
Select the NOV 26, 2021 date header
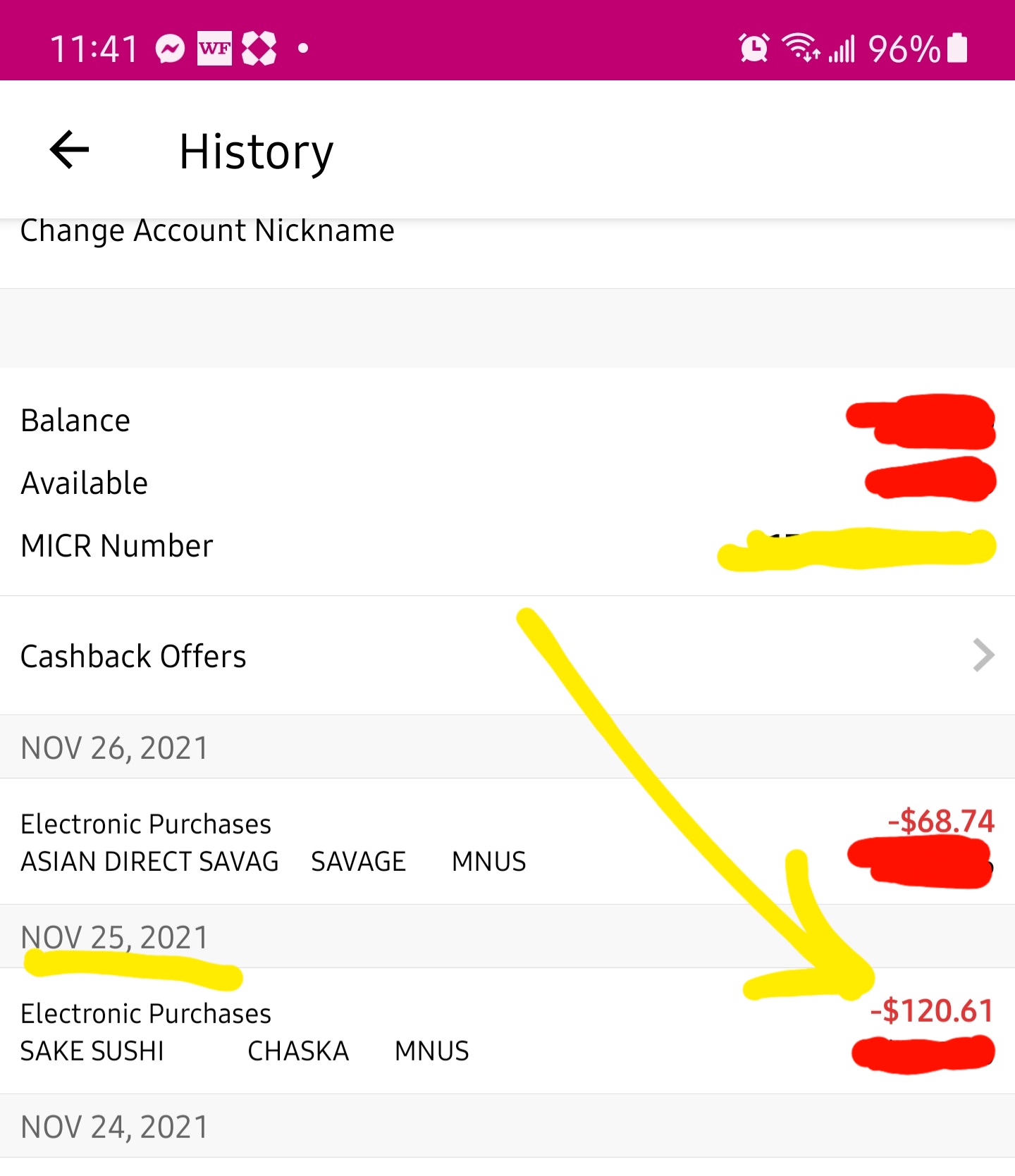tap(115, 748)
